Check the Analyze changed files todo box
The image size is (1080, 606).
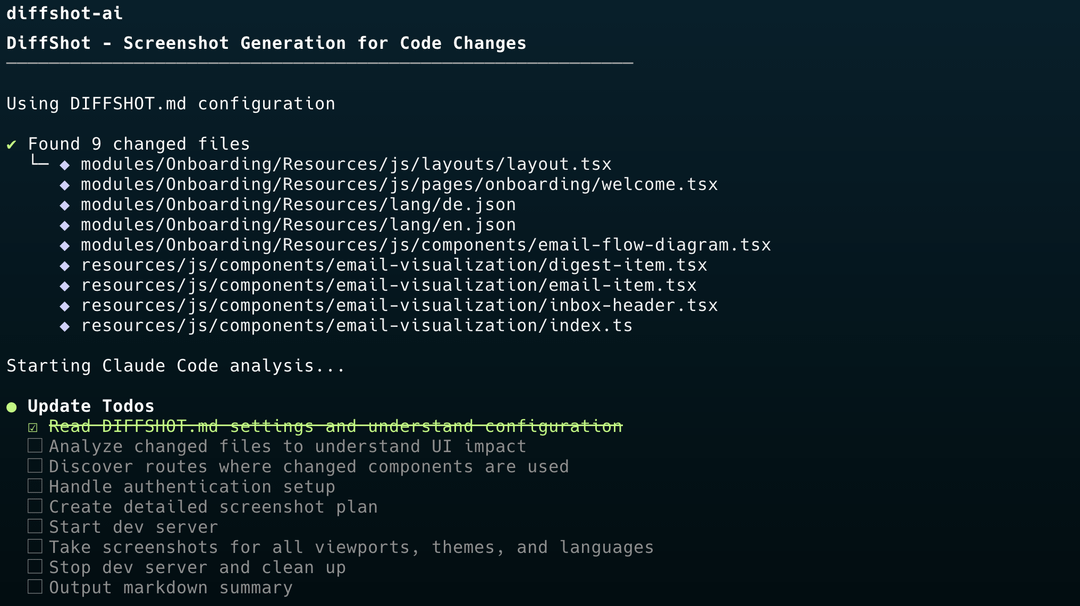coord(34,446)
